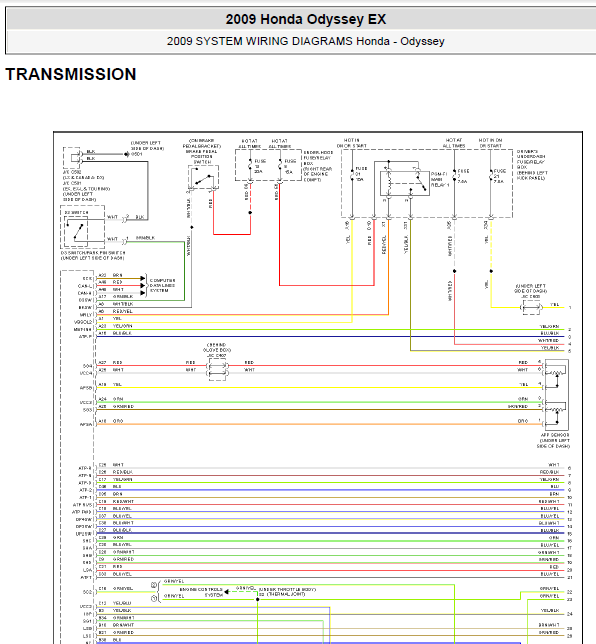Image resolution: width=596 pixels, height=644 pixels.
Task: Click the Engine Controls System reference label
Action: pos(201,592)
